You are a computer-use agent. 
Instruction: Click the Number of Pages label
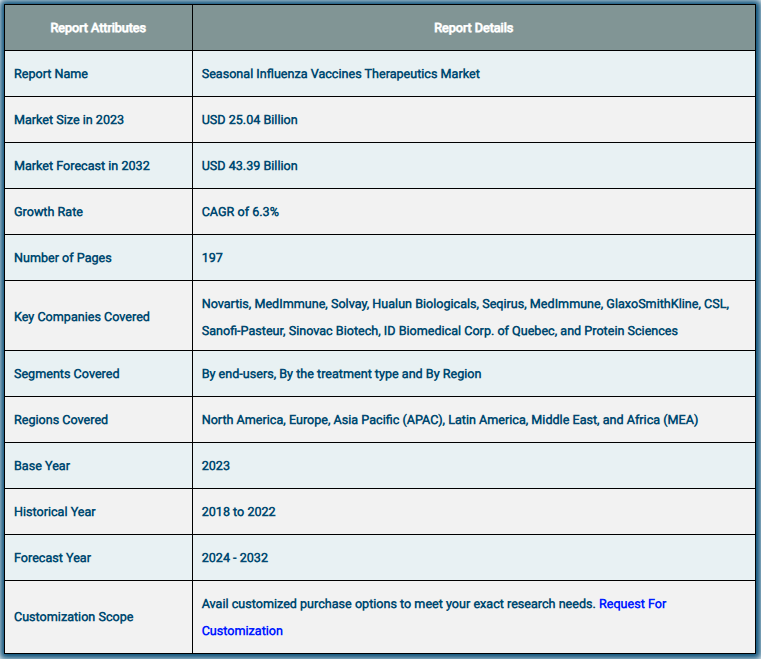[x=63, y=258]
